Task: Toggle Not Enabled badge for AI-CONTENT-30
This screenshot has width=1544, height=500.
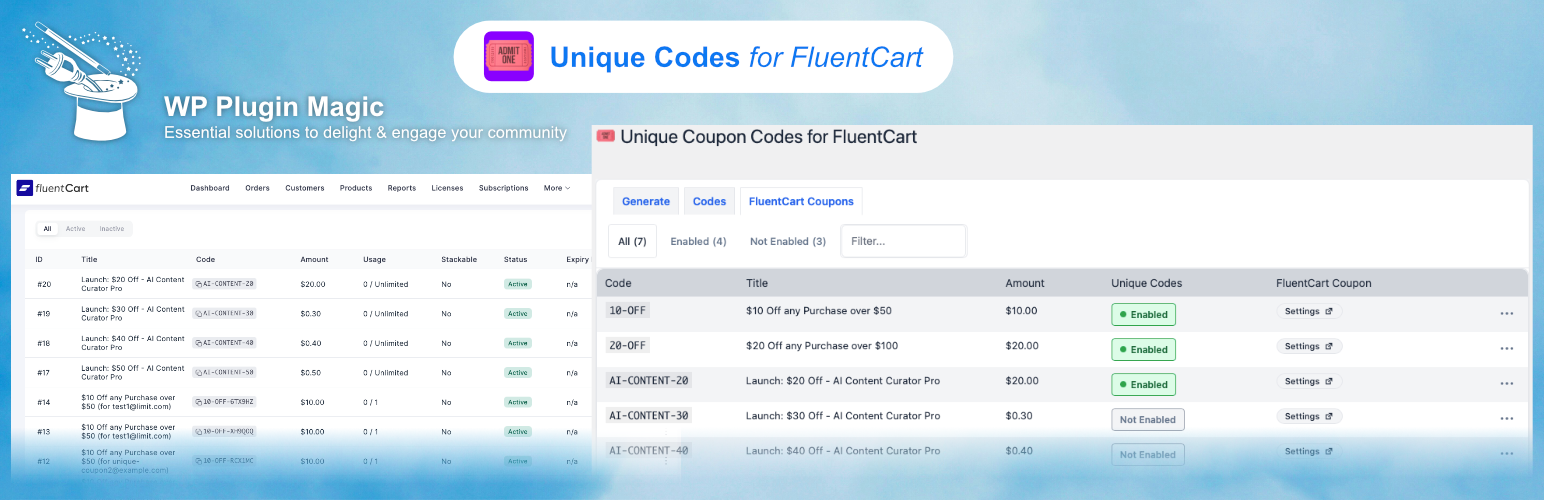Action: (x=1148, y=419)
